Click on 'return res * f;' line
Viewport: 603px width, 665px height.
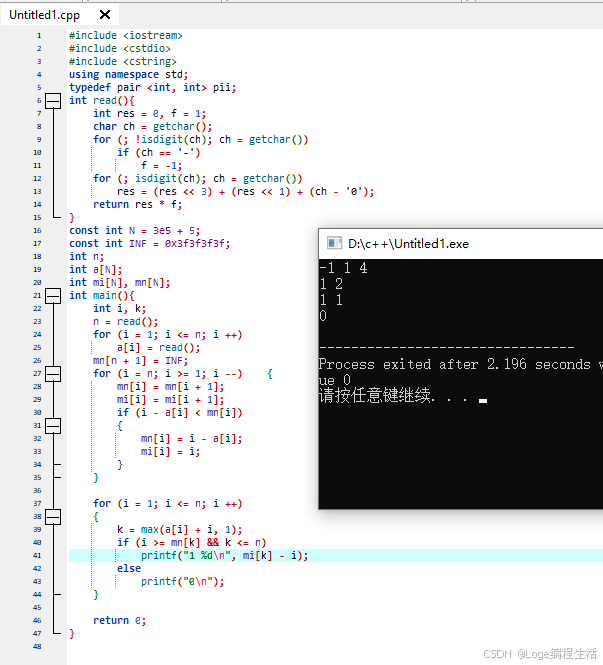(137, 204)
